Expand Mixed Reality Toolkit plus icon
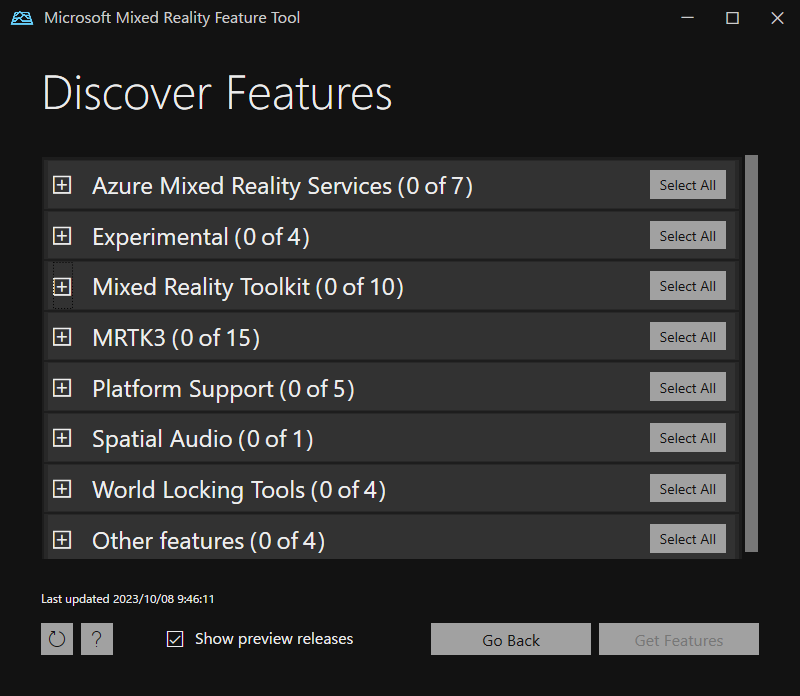Image resolution: width=800 pixels, height=696 pixels. (62, 287)
